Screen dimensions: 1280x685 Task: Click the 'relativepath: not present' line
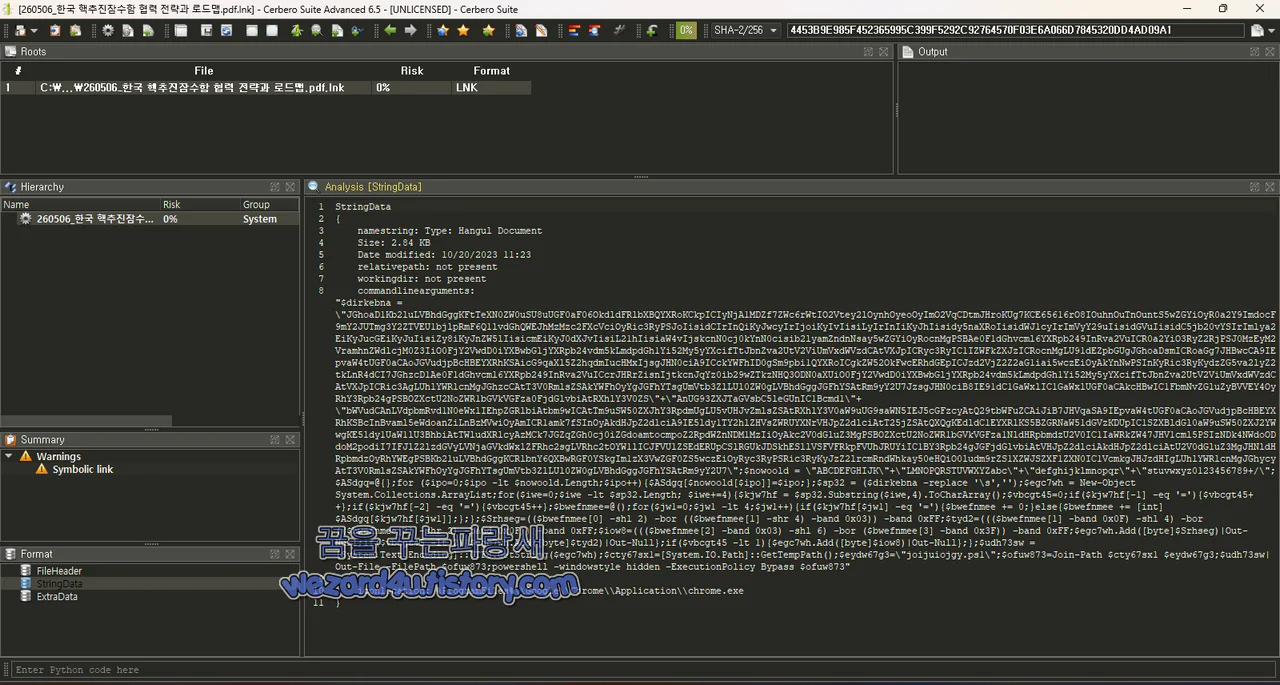tap(427, 267)
